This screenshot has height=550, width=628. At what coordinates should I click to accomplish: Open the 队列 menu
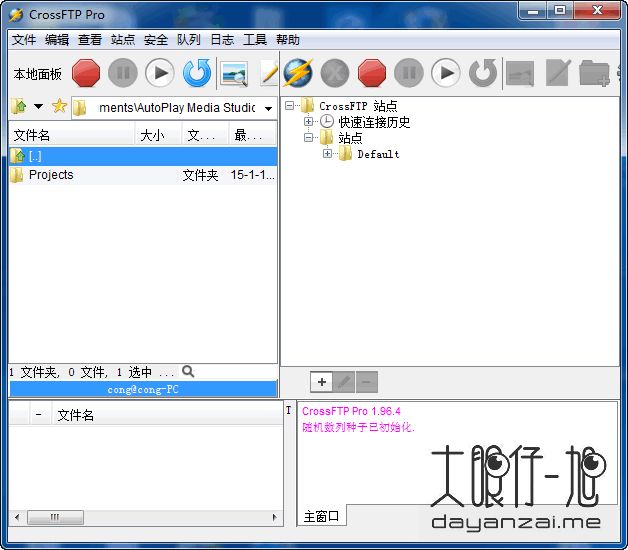189,40
